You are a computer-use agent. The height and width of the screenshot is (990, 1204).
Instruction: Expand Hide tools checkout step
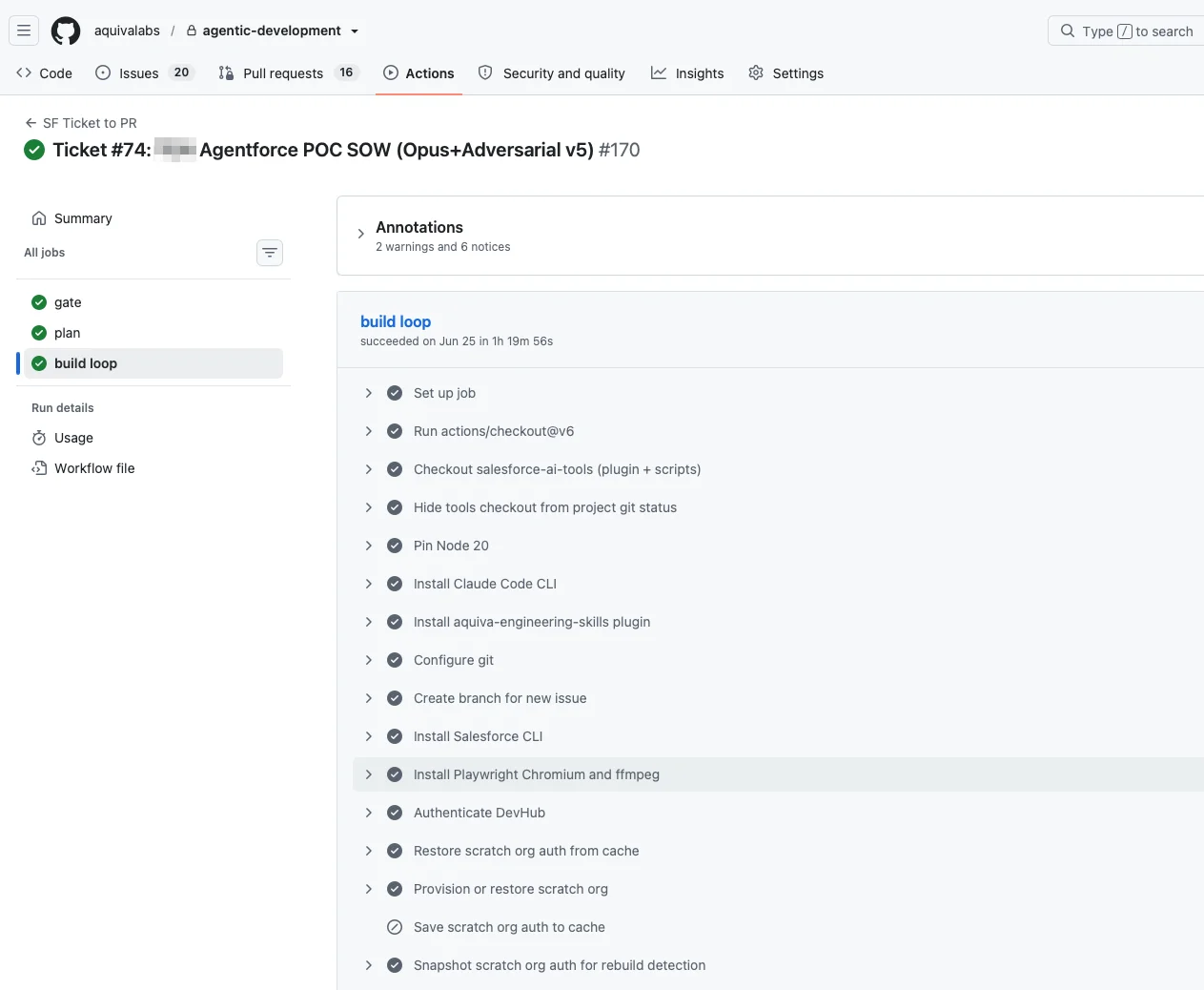tap(369, 507)
